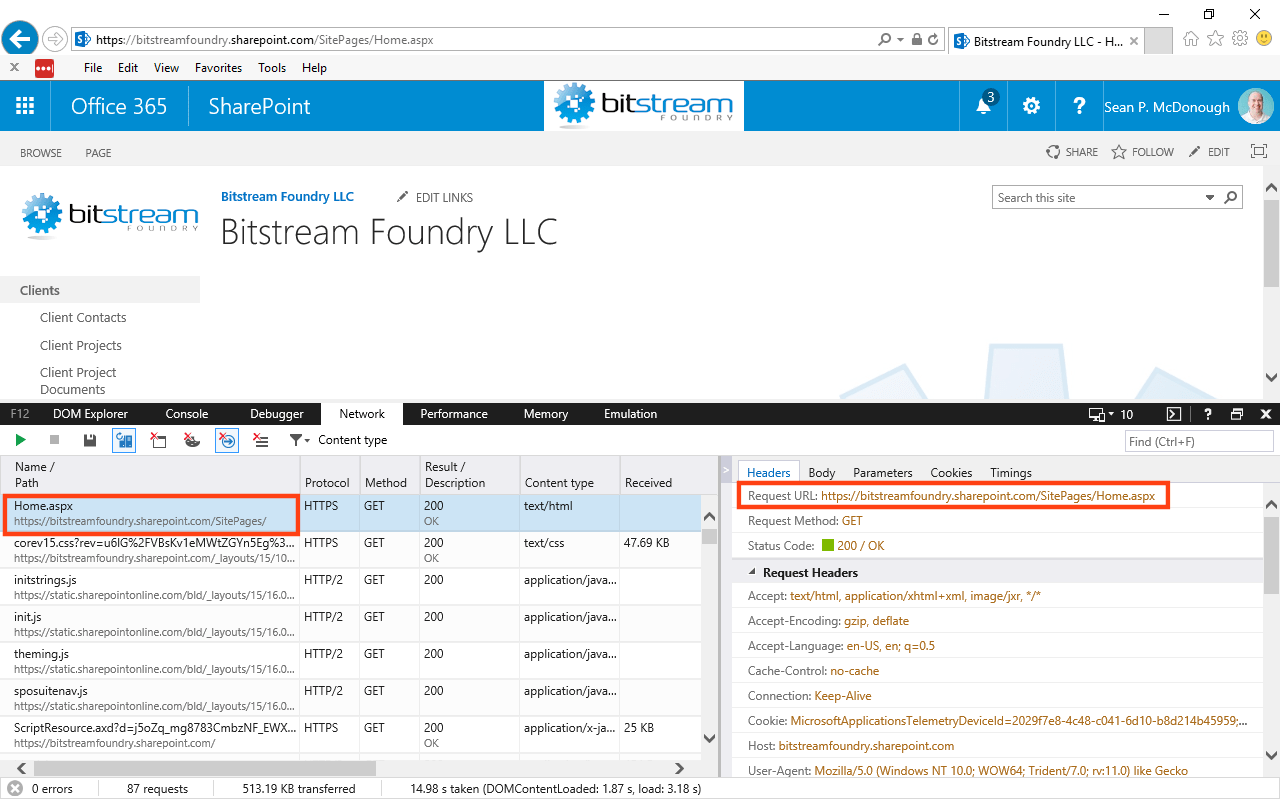Open SharePoint Settings gear

[1031, 105]
